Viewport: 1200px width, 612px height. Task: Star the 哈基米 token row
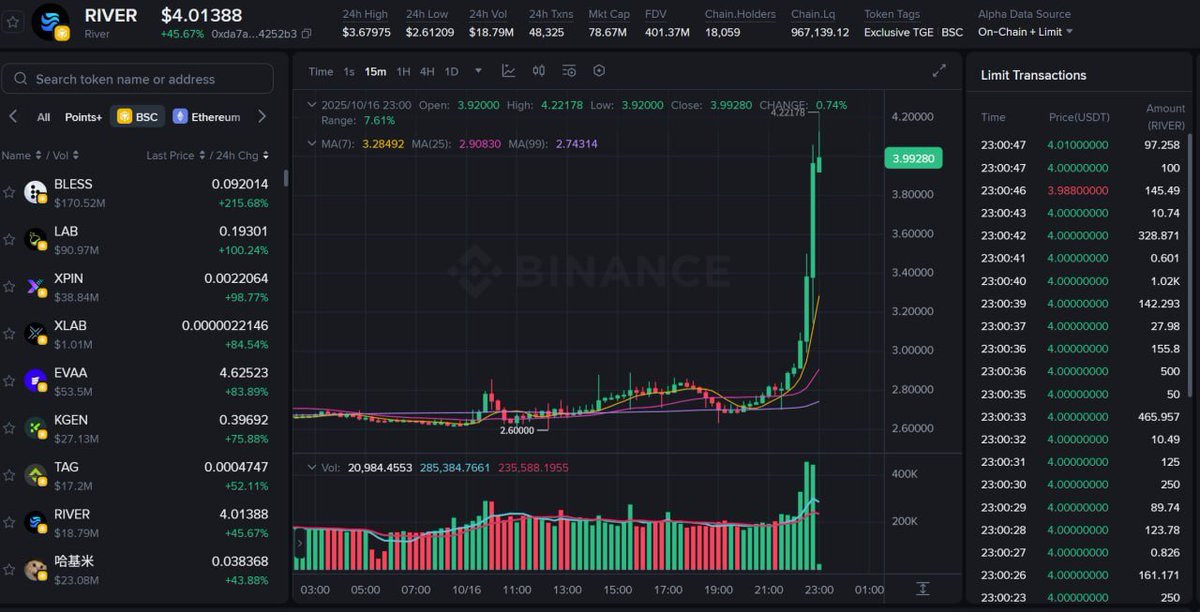[9, 569]
